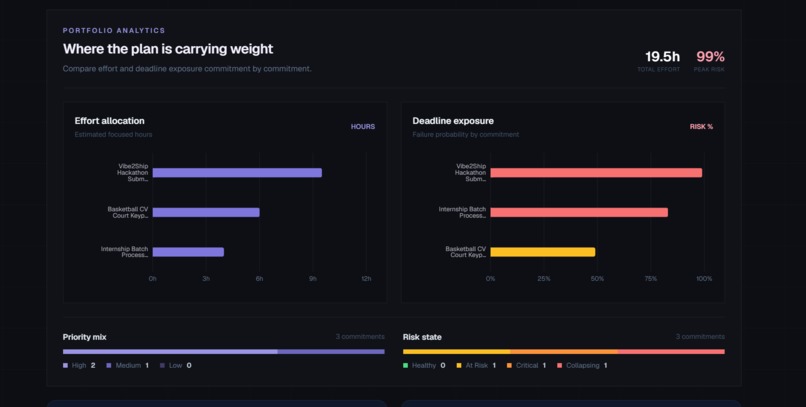Screen dimensions: 806x407
Task: Click the 50% axis tick label
Action: pos(597,279)
